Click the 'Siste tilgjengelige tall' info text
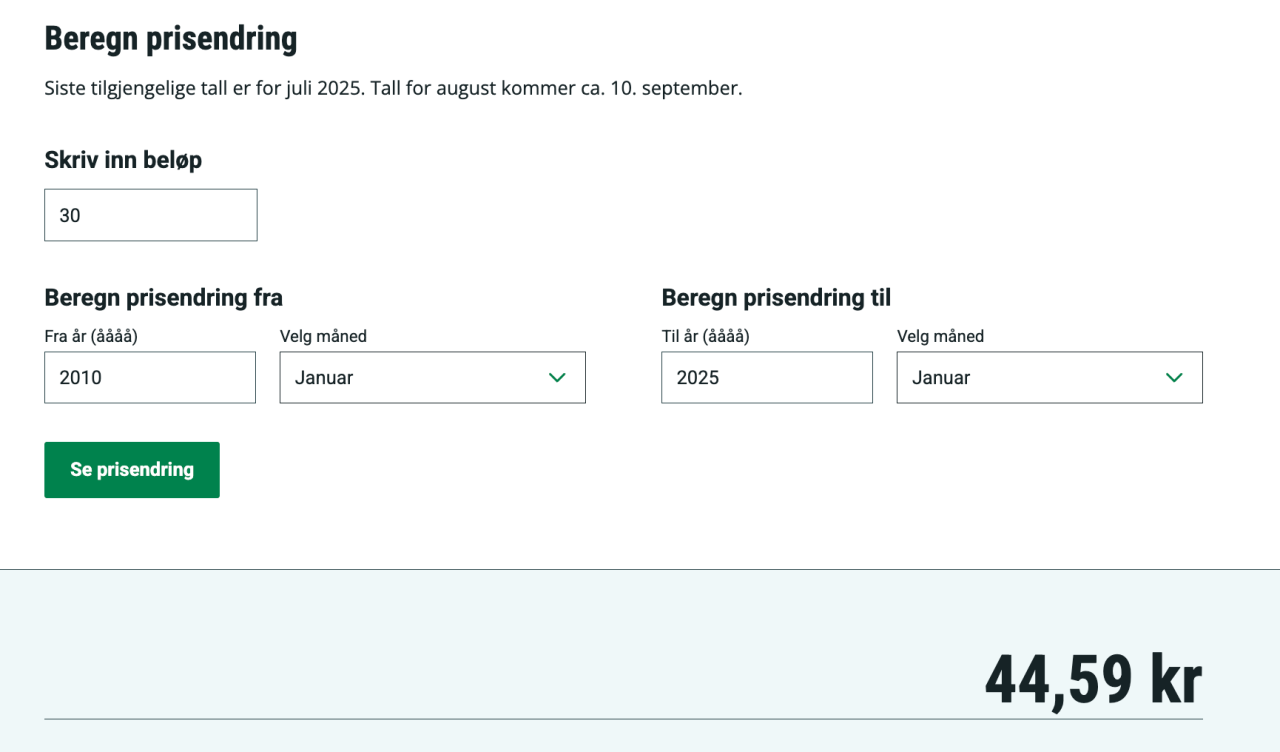 click(393, 88)
